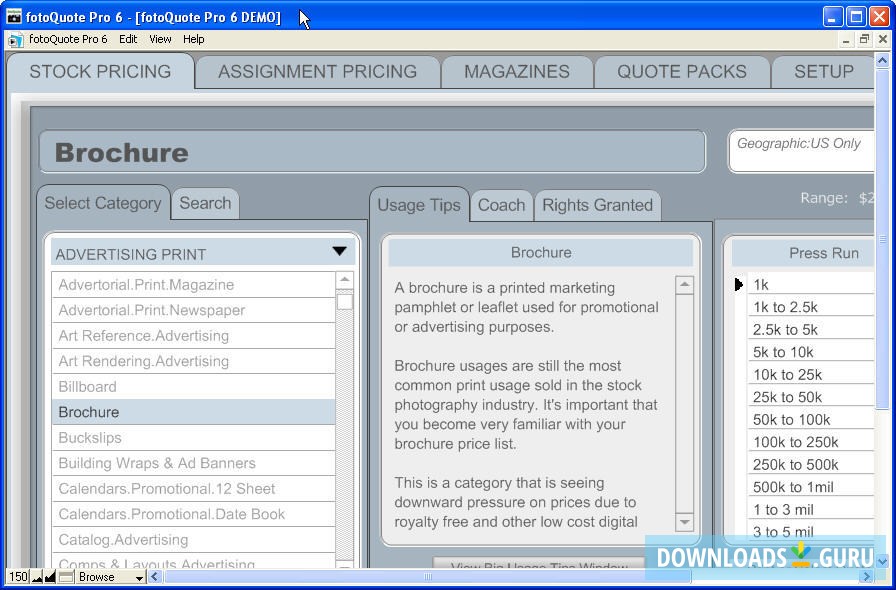
Task: Go to the SETUP tab
Action: pos(823,71)
